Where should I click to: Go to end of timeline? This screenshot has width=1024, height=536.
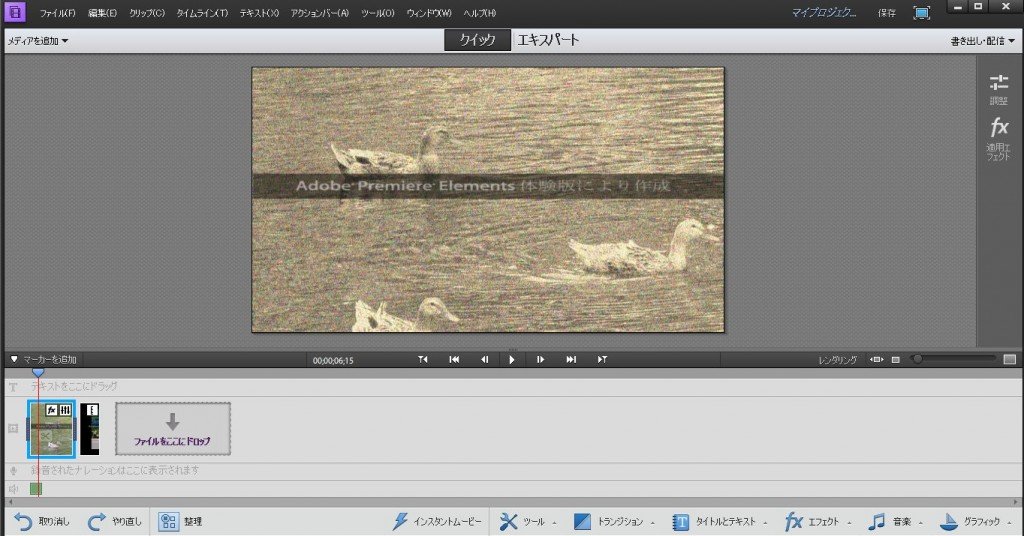[571, 360]
